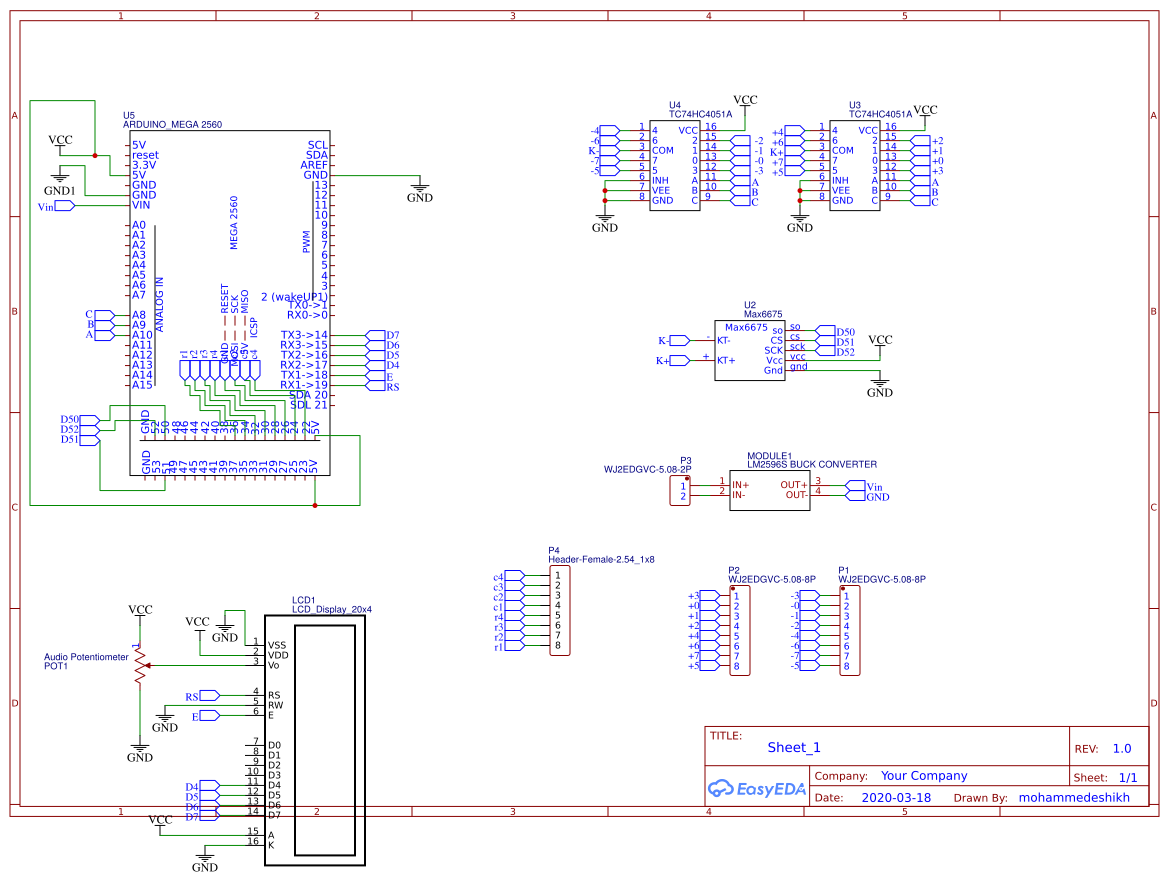Select the P4 female header symbol body
Image resolution: width=1169 pixels, height=884 pixels.
[560, 611]
